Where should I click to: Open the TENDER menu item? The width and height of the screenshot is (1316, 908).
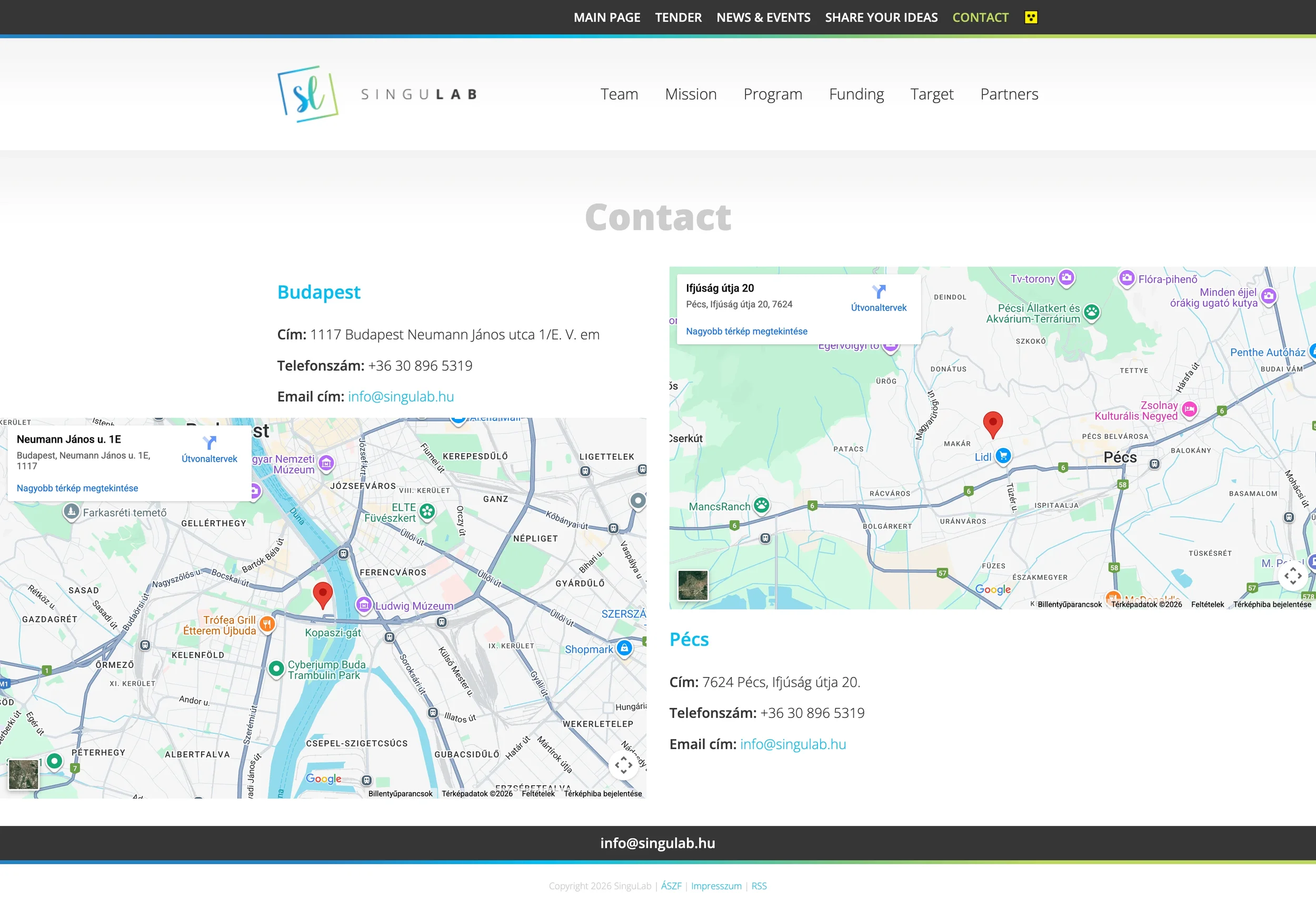677,17
